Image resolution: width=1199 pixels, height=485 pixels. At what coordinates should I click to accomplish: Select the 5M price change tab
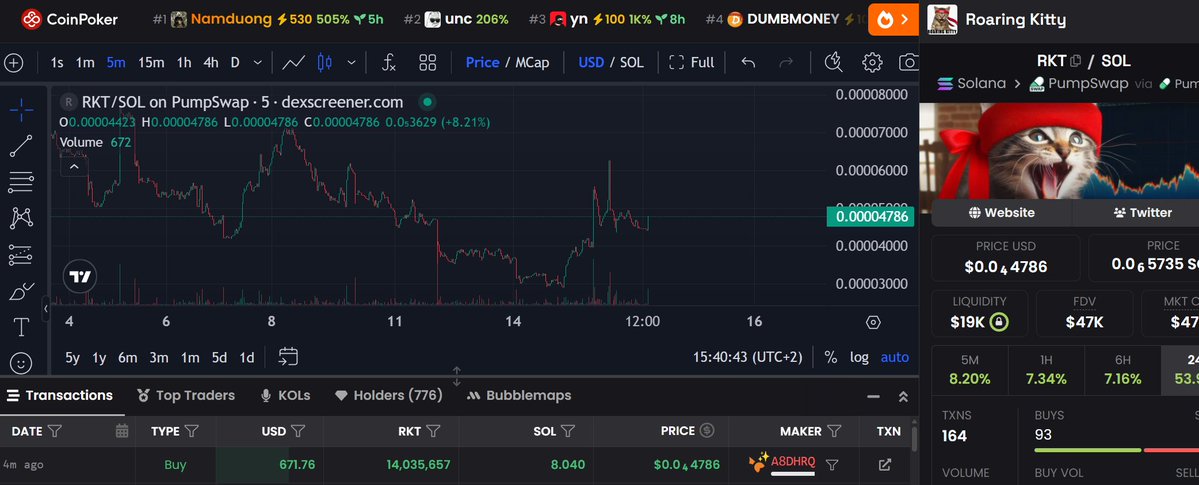[x=970, y=370]
